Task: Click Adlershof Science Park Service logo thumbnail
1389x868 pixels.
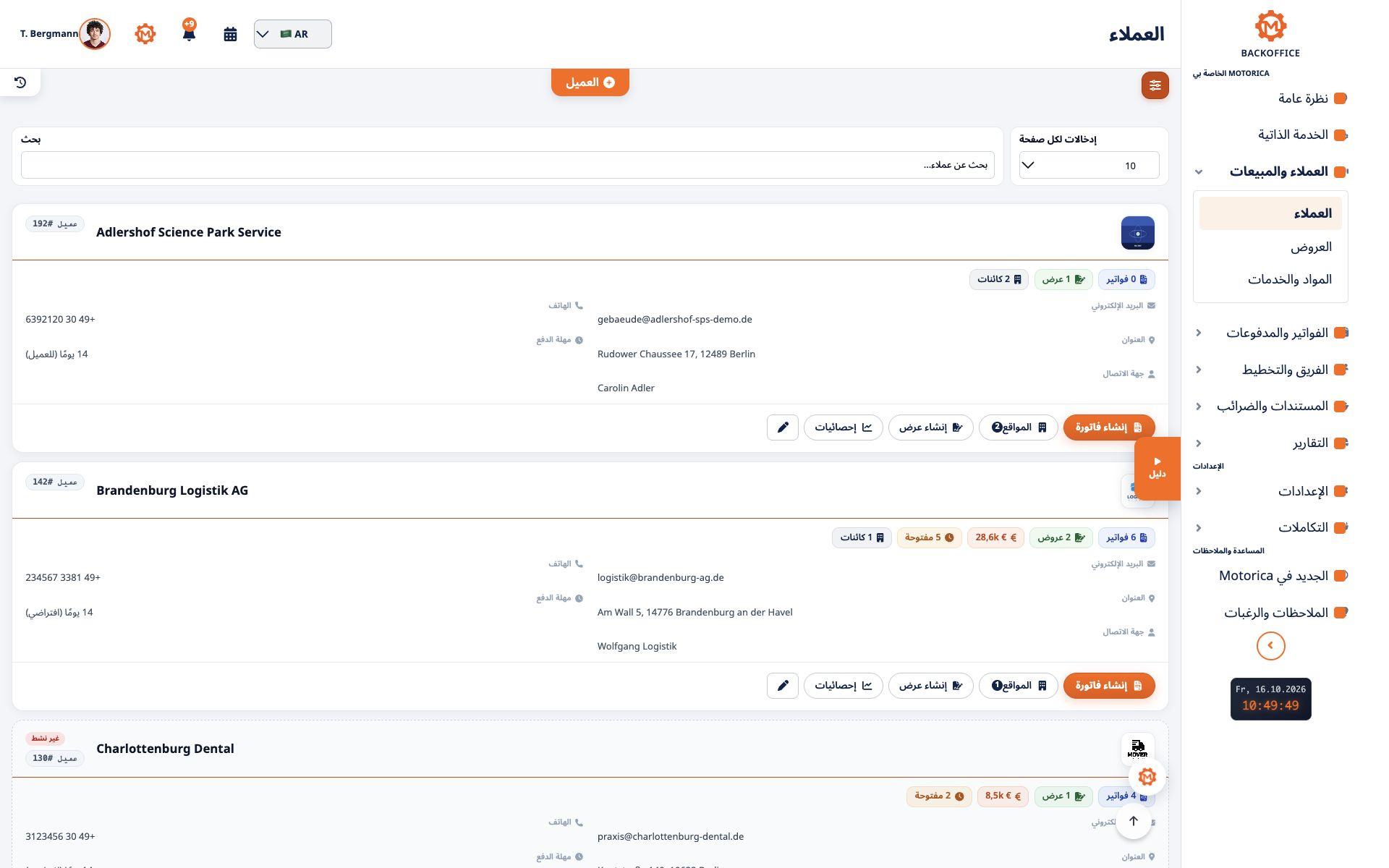Action: tap(1137, 233)
